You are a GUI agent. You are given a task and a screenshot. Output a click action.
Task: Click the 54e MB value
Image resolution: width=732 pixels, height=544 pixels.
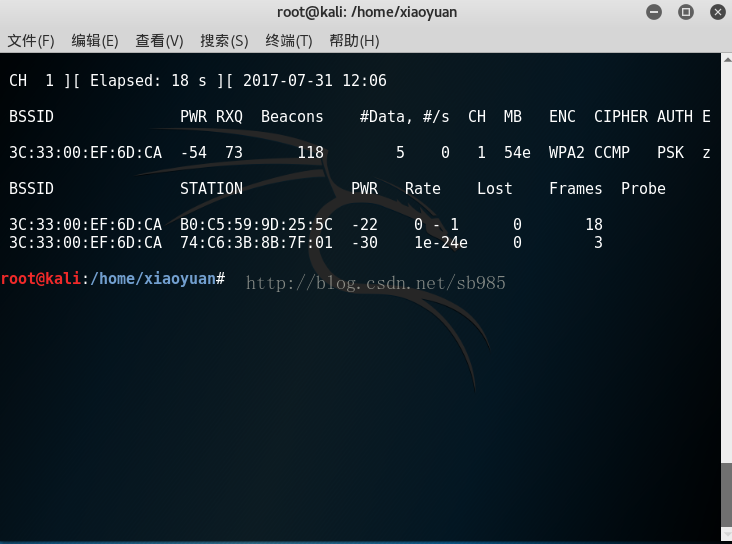click(x=517, y=152)
